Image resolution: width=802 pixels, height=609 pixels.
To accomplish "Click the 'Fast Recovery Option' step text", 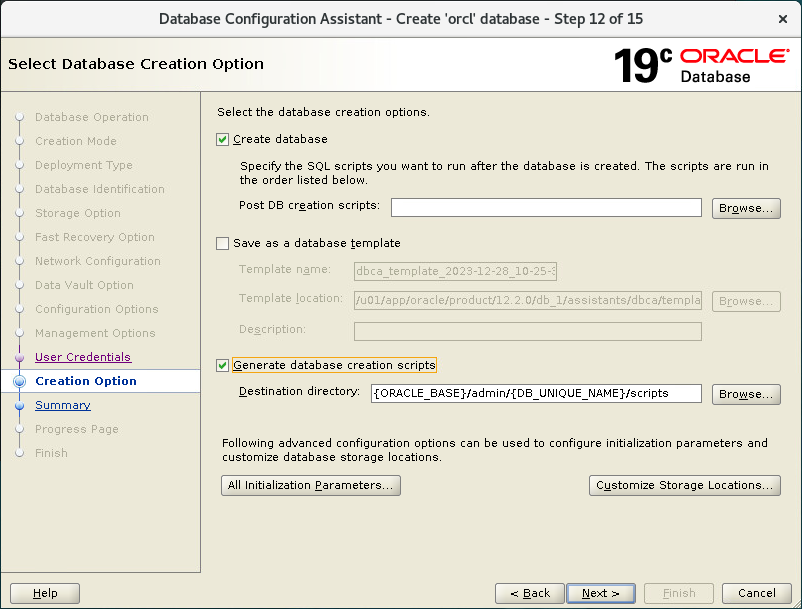I will pyautogui.click(x=95, y=237).
